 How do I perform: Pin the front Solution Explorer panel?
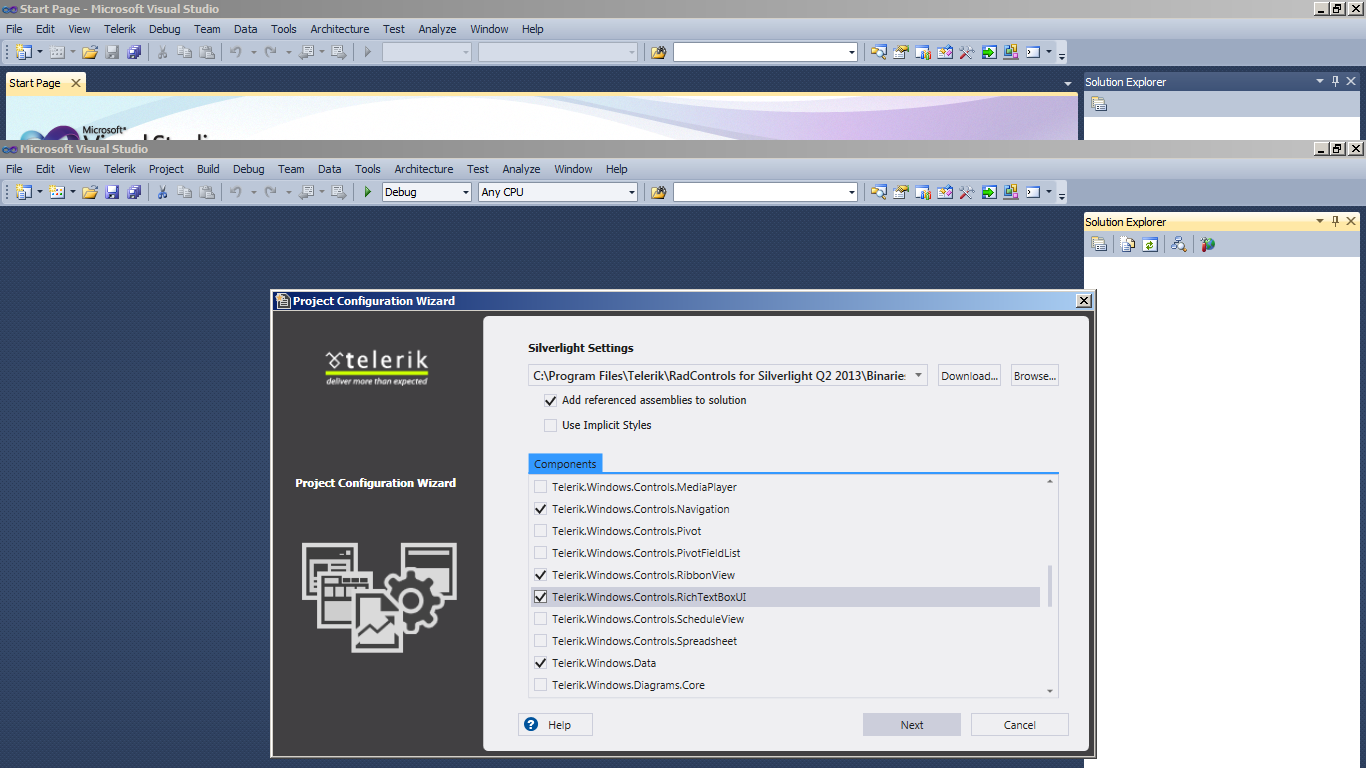(x=1334, y=221)
